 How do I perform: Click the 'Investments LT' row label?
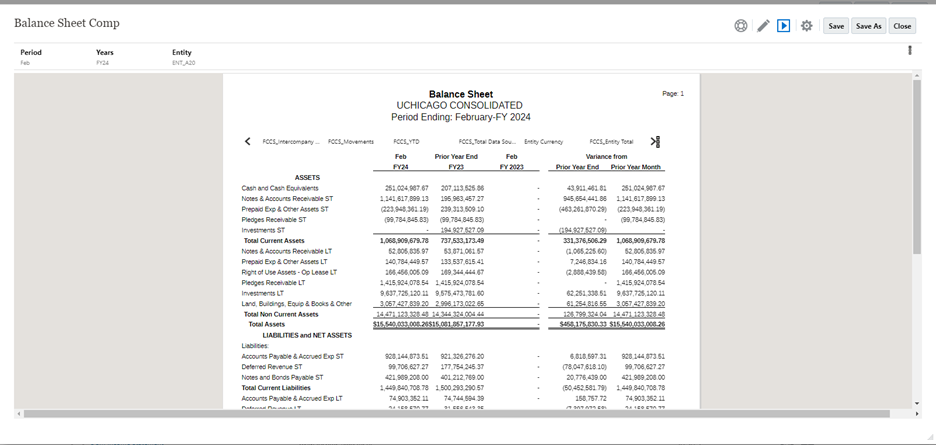(x=262, y=293)
